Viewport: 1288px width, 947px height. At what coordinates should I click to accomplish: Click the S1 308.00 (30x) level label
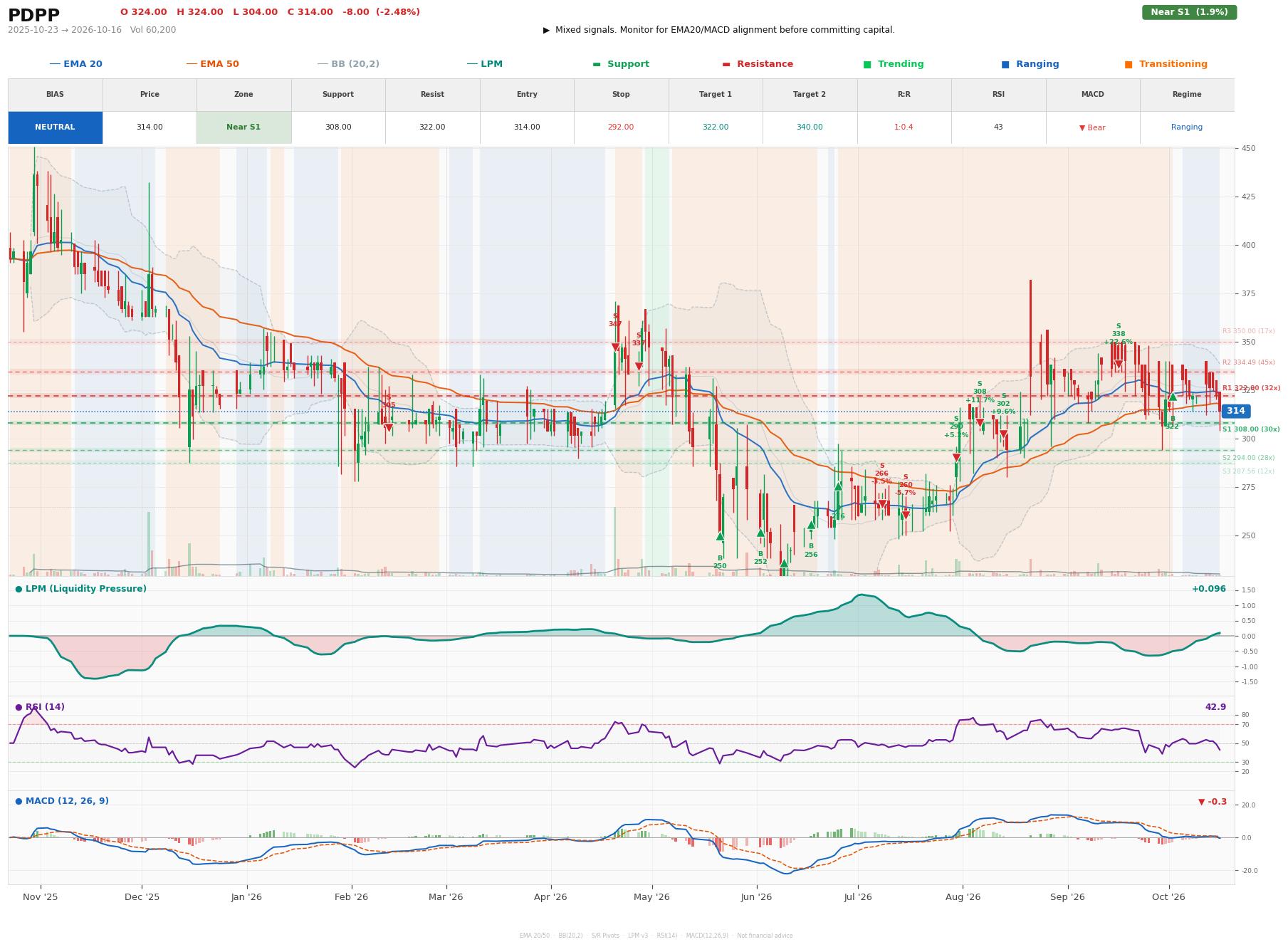coord(1250,429)
